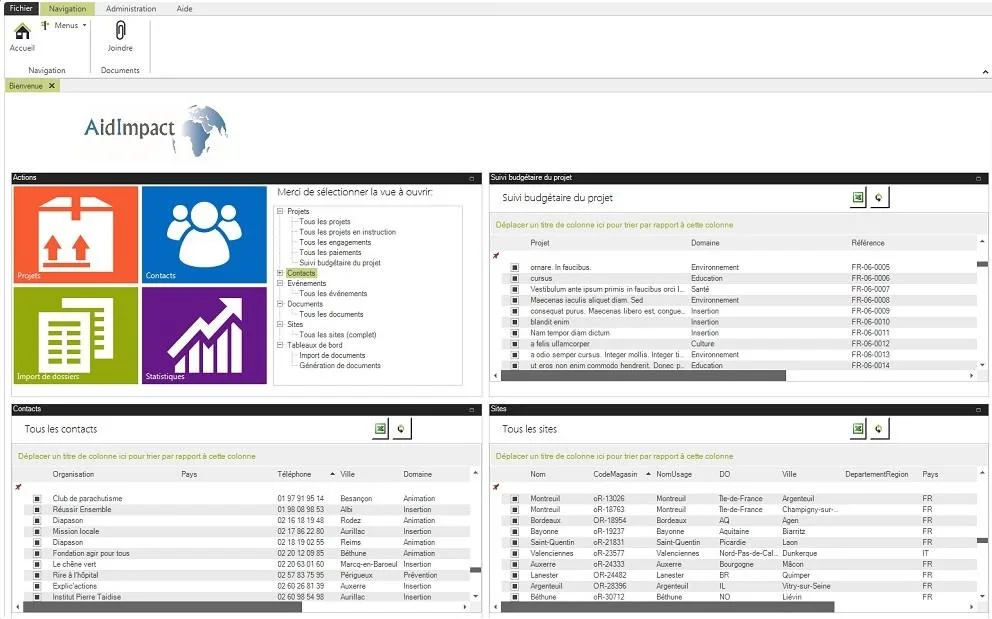992x619 pixels.
Task: Export Tous les sites to Excel
Action: (858, 429)
